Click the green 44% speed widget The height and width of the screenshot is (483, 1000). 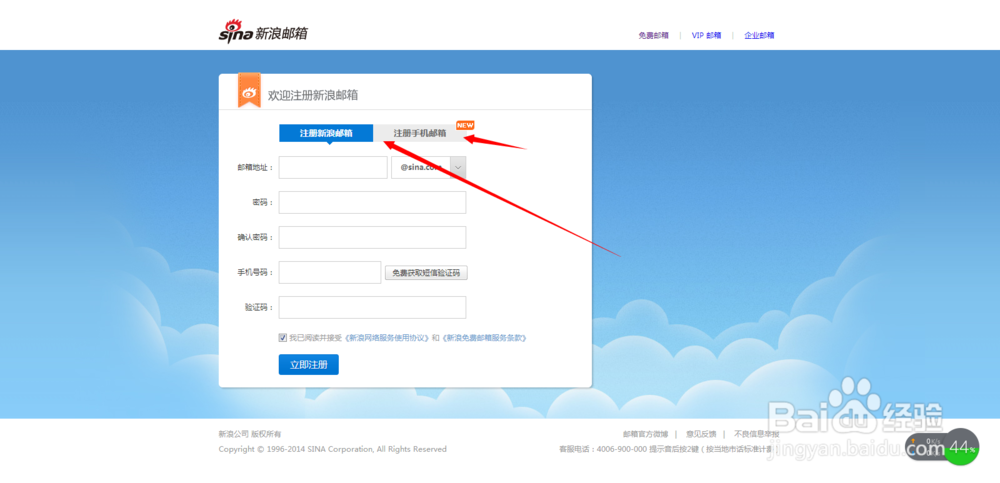(x=960, y=447)
